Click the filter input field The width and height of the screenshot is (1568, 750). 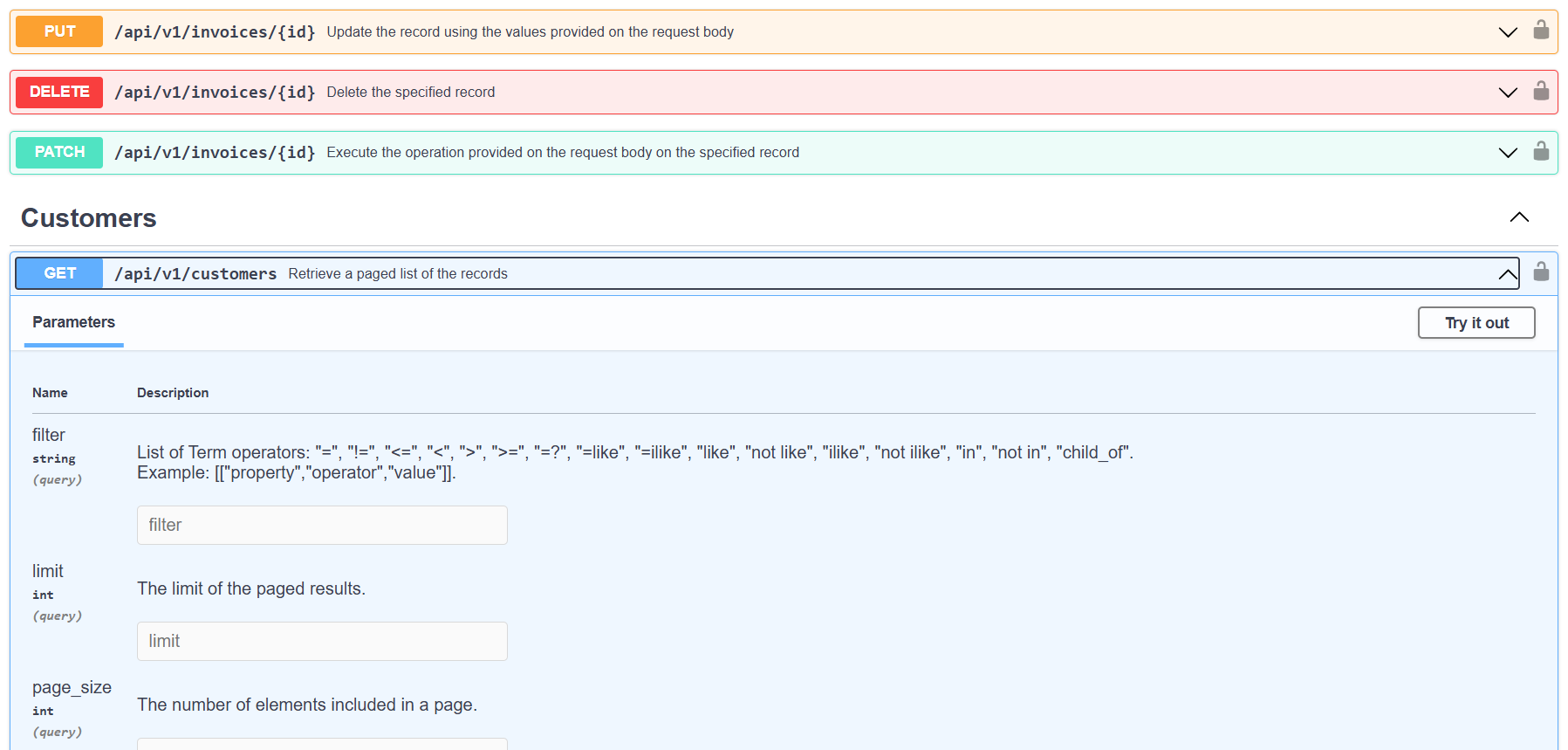click(322, 525)
